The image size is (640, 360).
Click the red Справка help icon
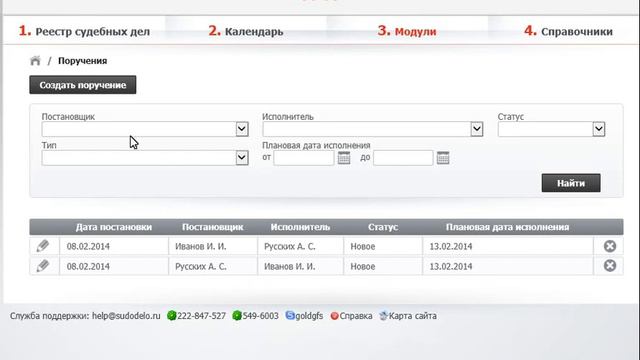334,316
